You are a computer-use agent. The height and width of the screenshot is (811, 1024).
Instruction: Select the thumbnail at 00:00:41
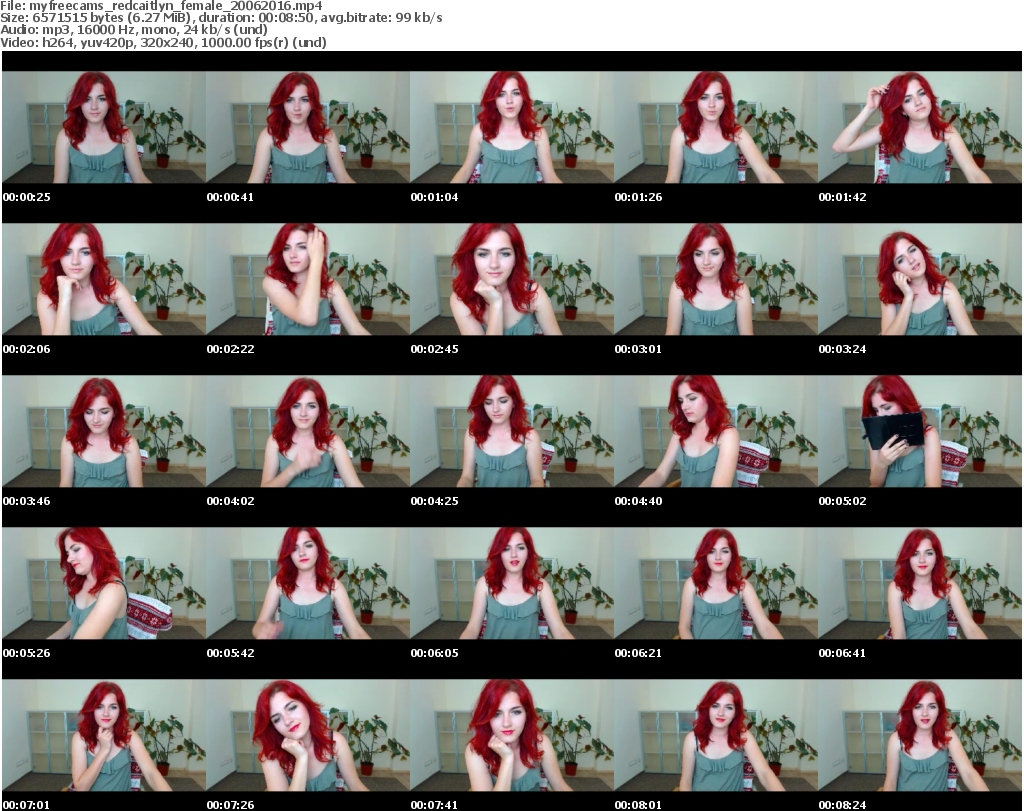(308, 127)
